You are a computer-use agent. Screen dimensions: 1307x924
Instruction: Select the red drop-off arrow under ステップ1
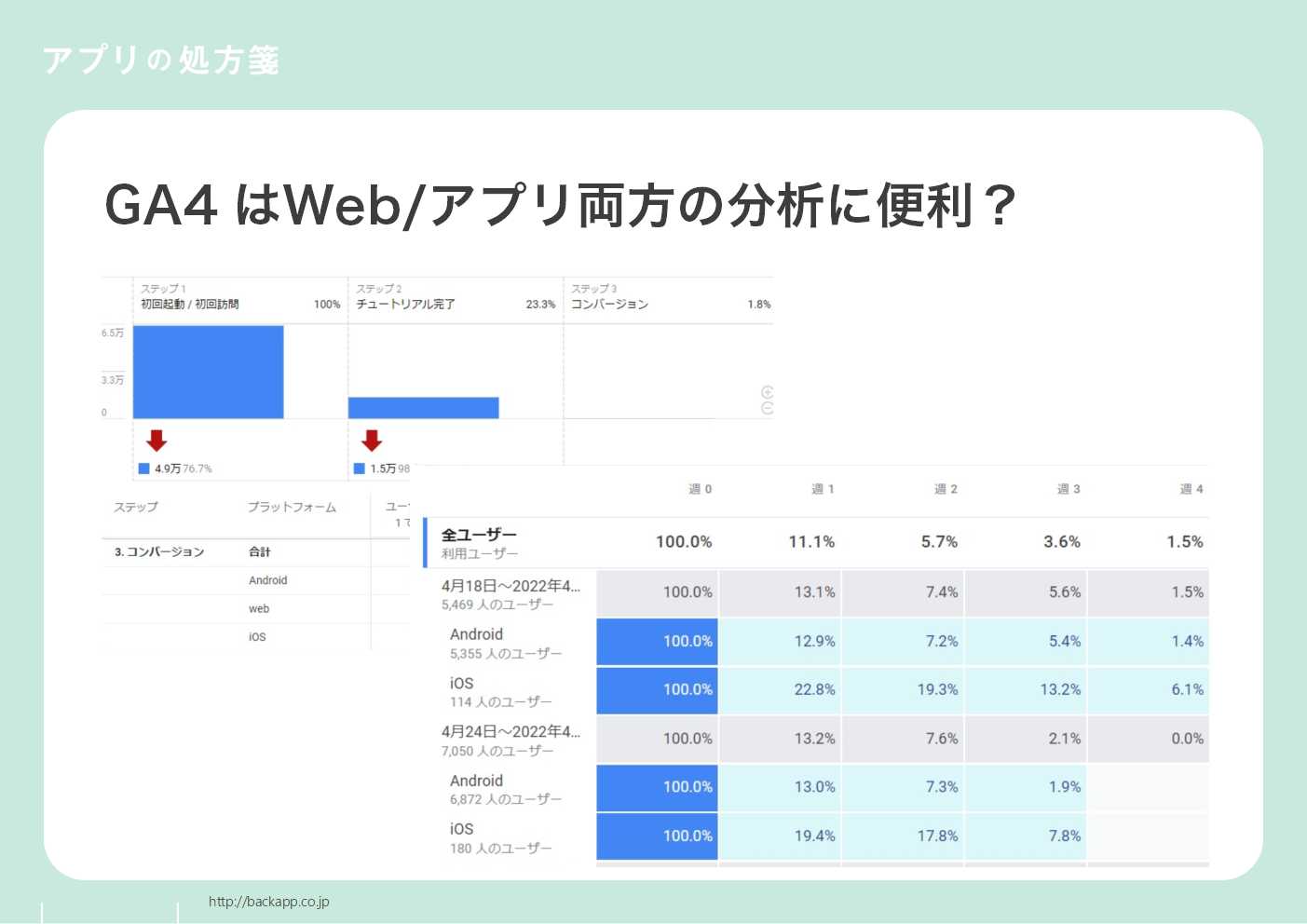click(157, 439)
